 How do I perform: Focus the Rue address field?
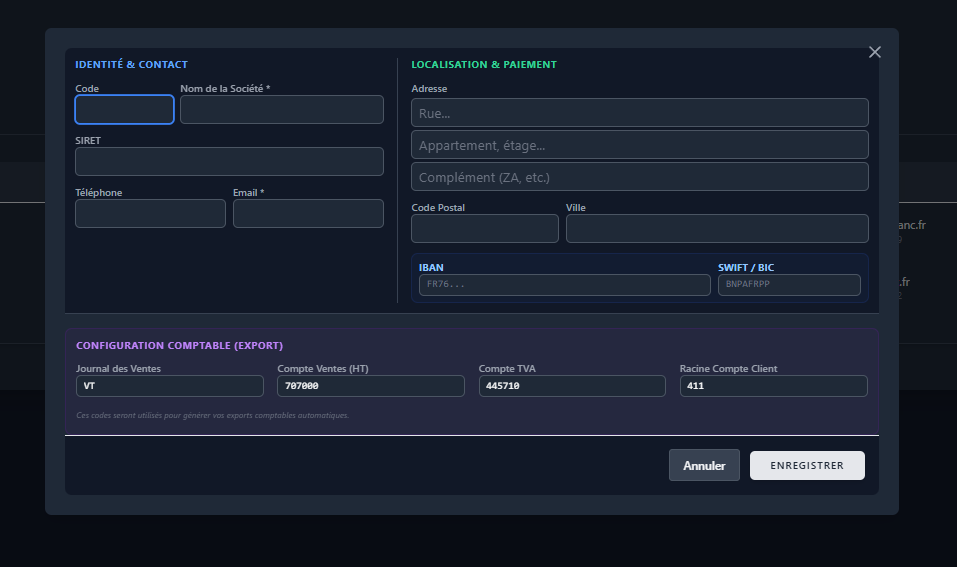click(640, 113)
